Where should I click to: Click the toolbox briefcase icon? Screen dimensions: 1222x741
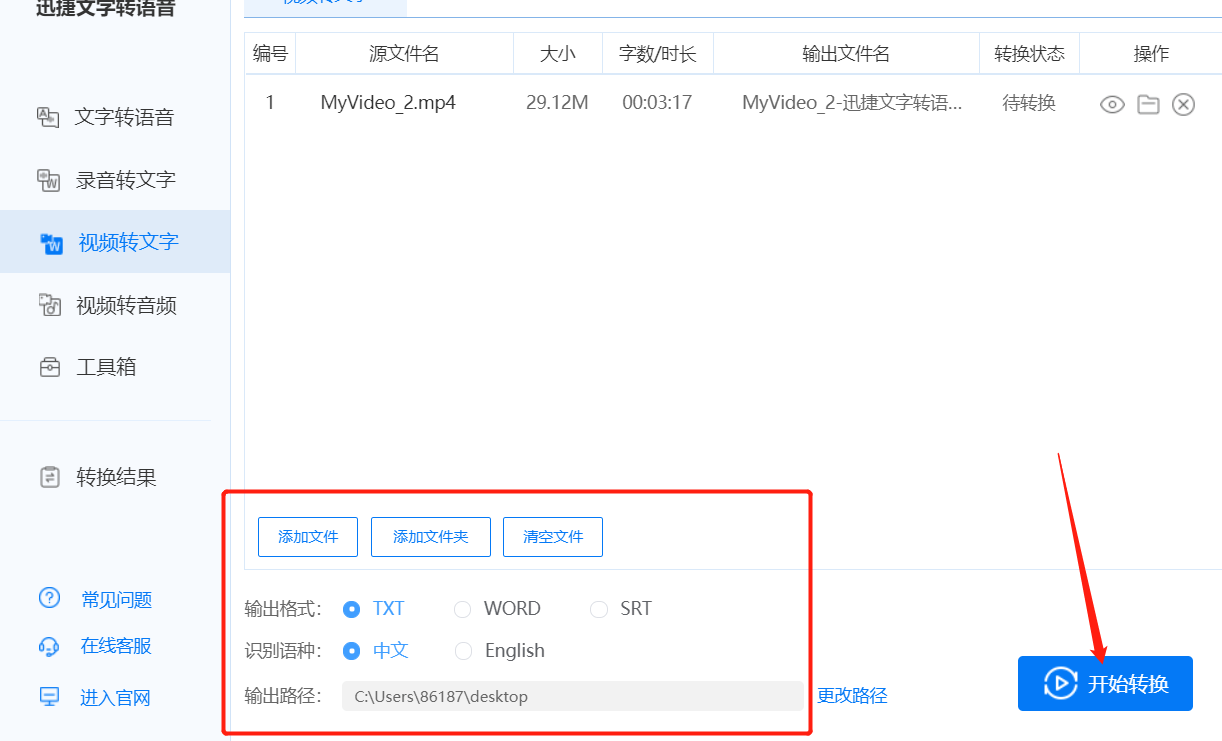49,367
